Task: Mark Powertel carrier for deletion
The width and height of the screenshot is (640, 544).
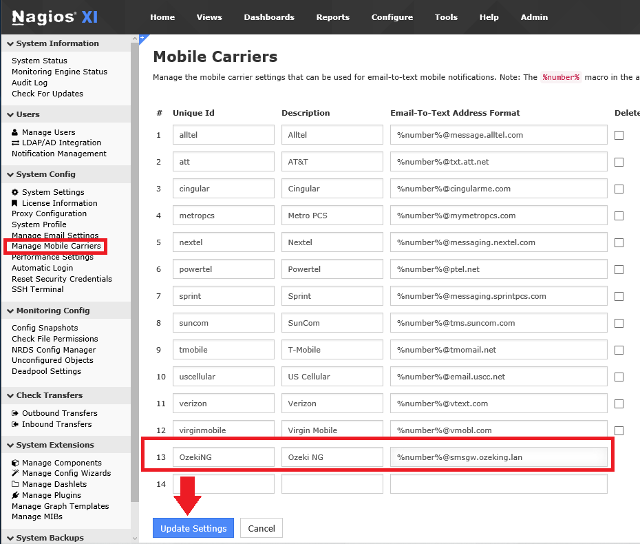Action: pos(619,269)
